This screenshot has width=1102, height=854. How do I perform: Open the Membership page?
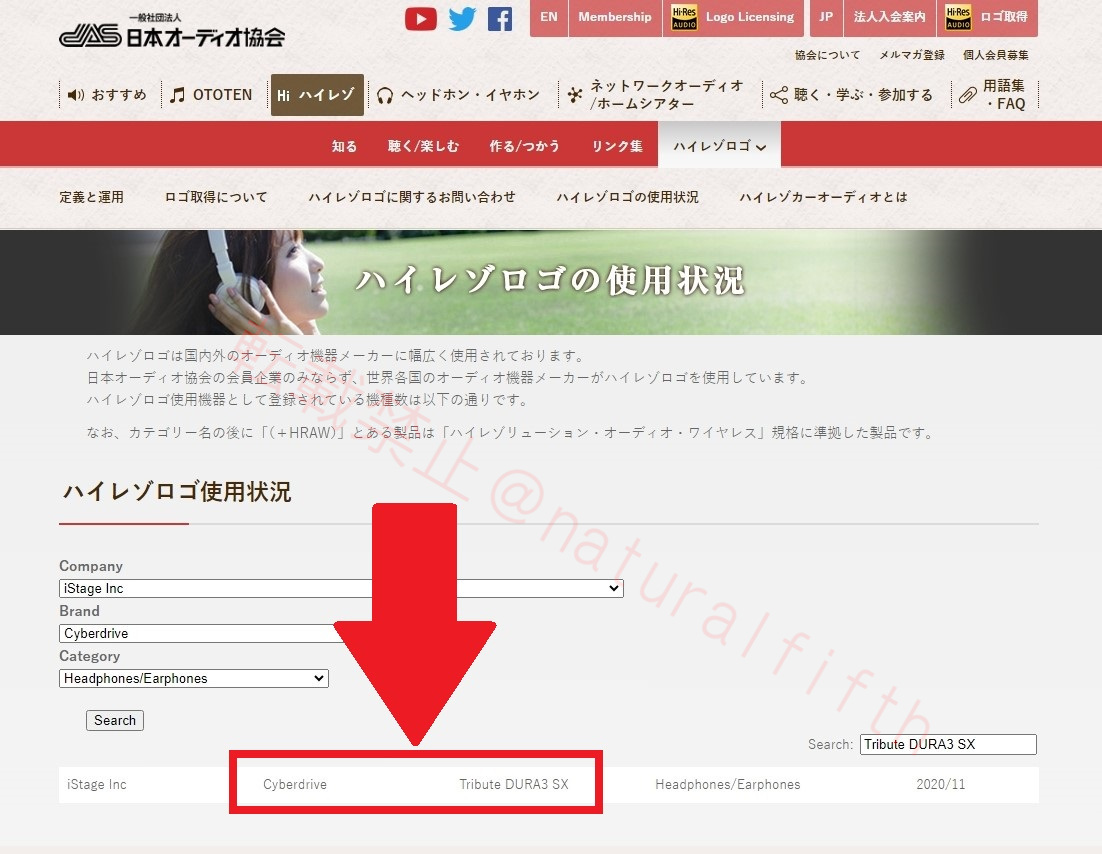(x=615, y=17)
